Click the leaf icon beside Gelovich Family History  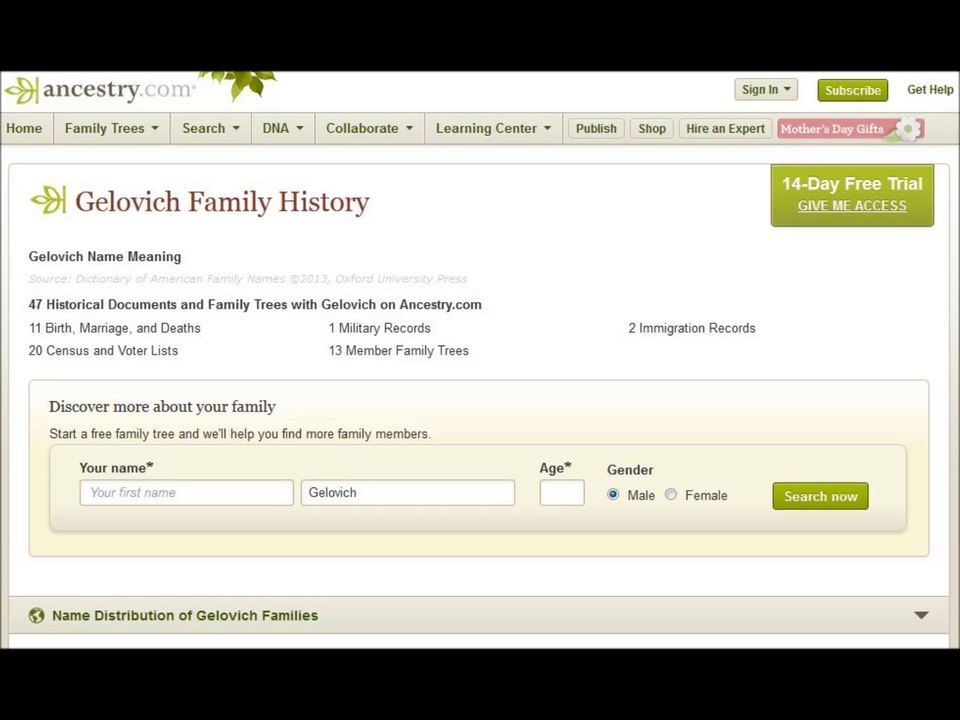48,200
